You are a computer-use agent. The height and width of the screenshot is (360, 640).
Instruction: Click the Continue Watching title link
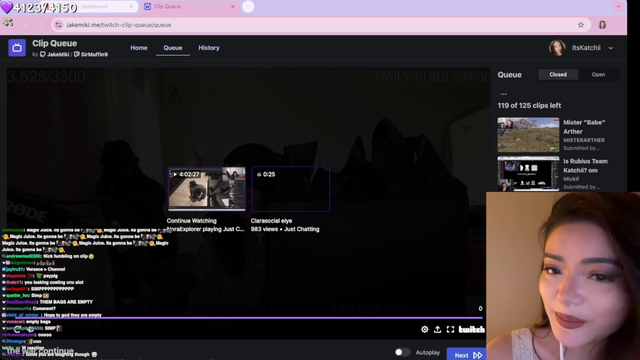(191, 221)
